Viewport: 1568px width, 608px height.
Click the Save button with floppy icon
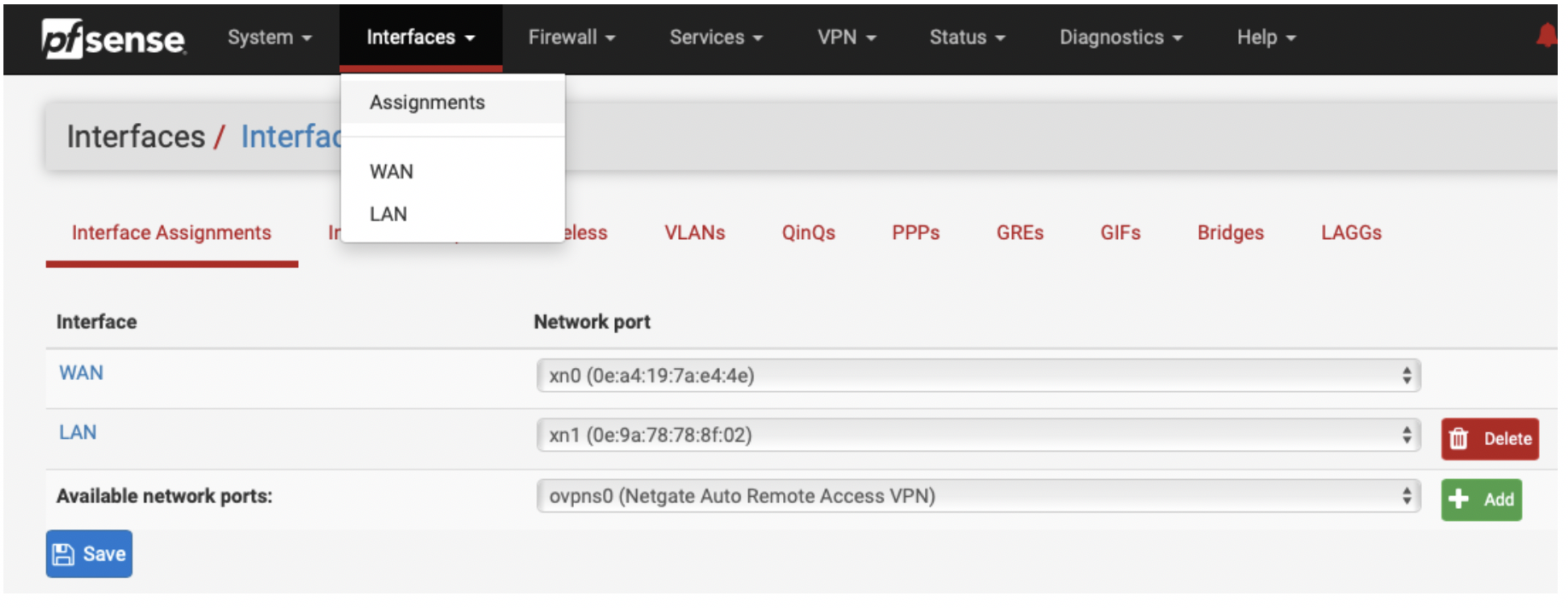(x=89, y=554)
